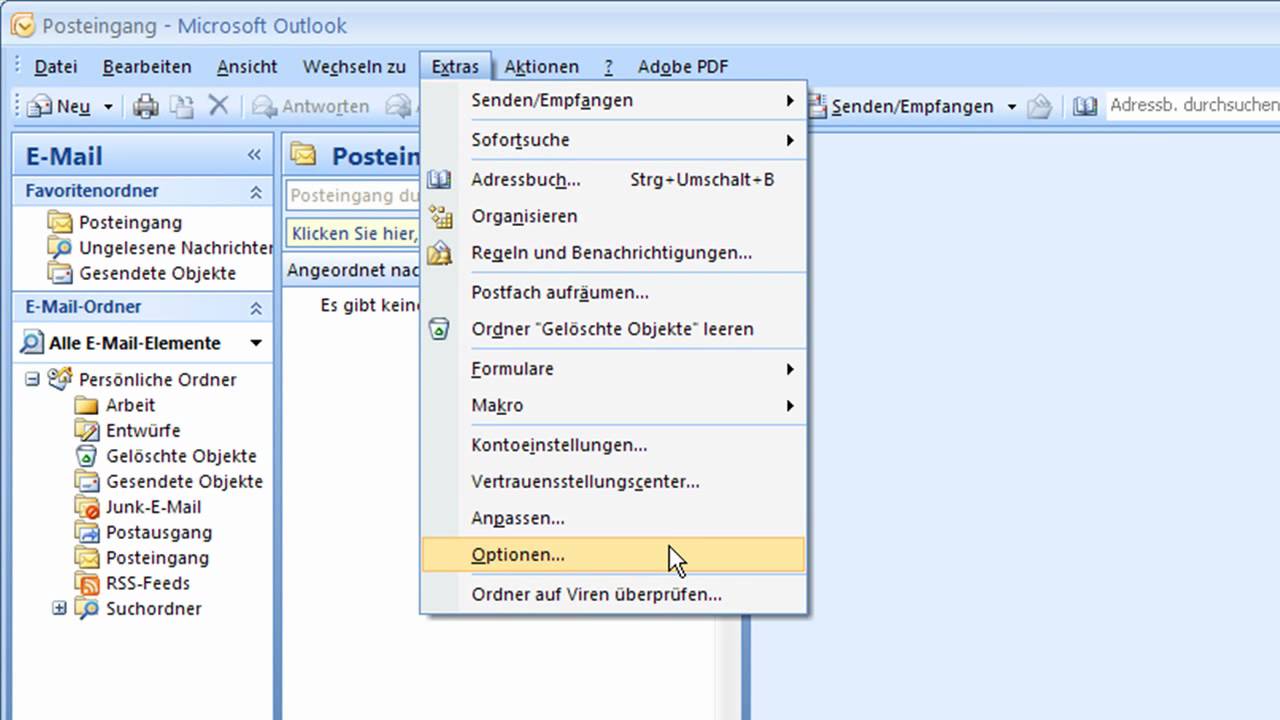This screenshot has width=1280, height=720.
Task: Click the Posteingang search input box
Action: [x=354, y=197]
